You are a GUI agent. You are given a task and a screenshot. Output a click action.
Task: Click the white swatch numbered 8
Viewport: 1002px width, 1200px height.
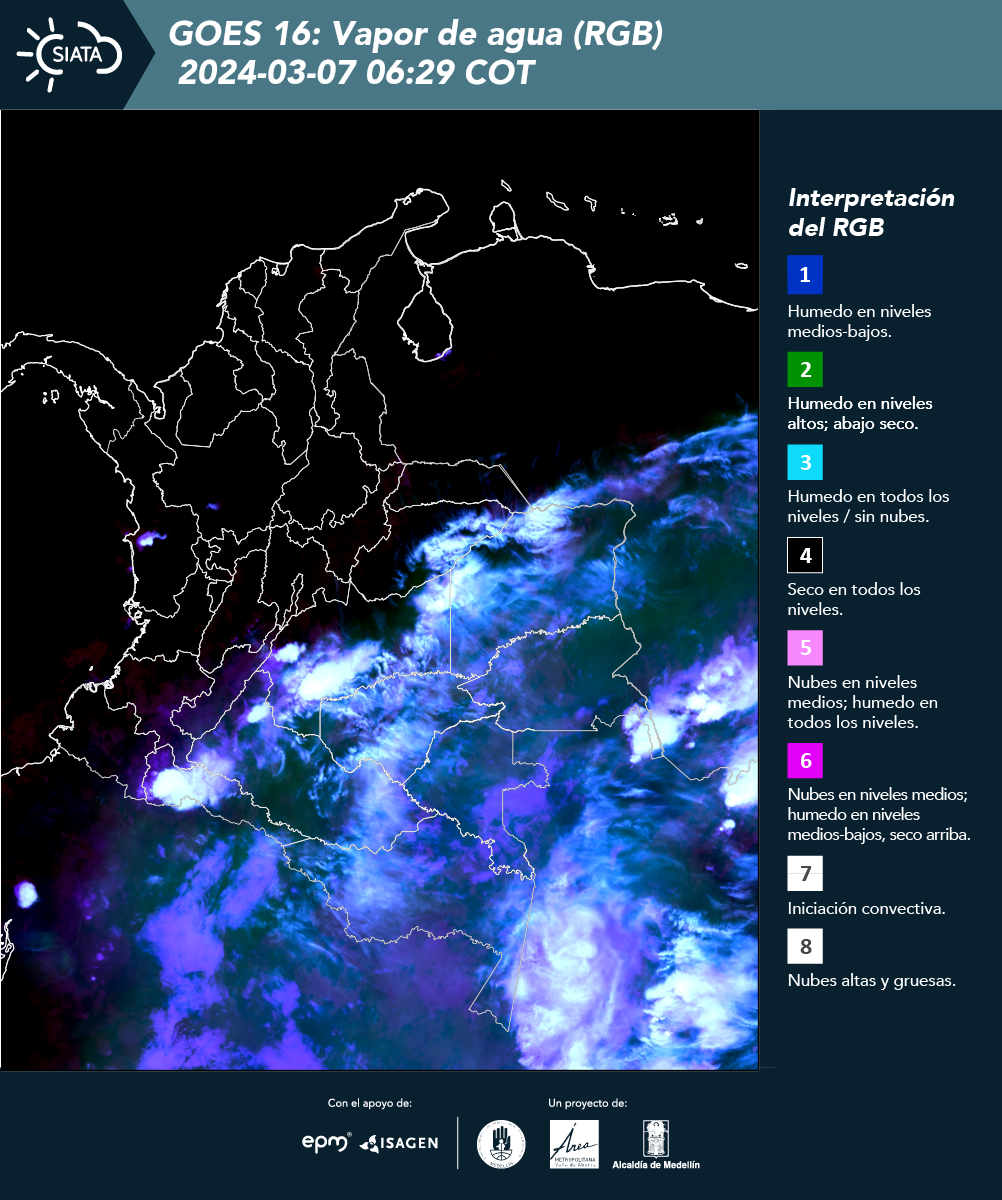(805, 946)
